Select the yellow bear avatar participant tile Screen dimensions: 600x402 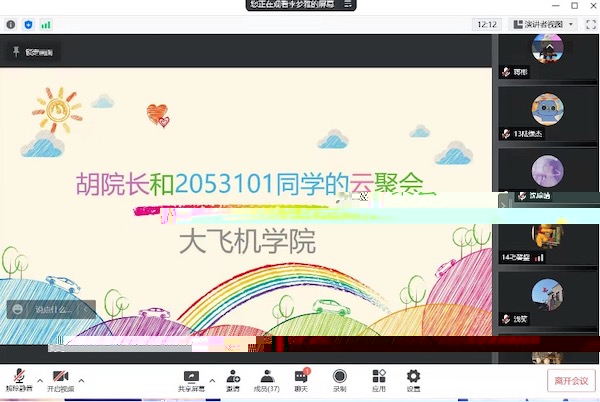pyautogui.click(x=548, y=236)
